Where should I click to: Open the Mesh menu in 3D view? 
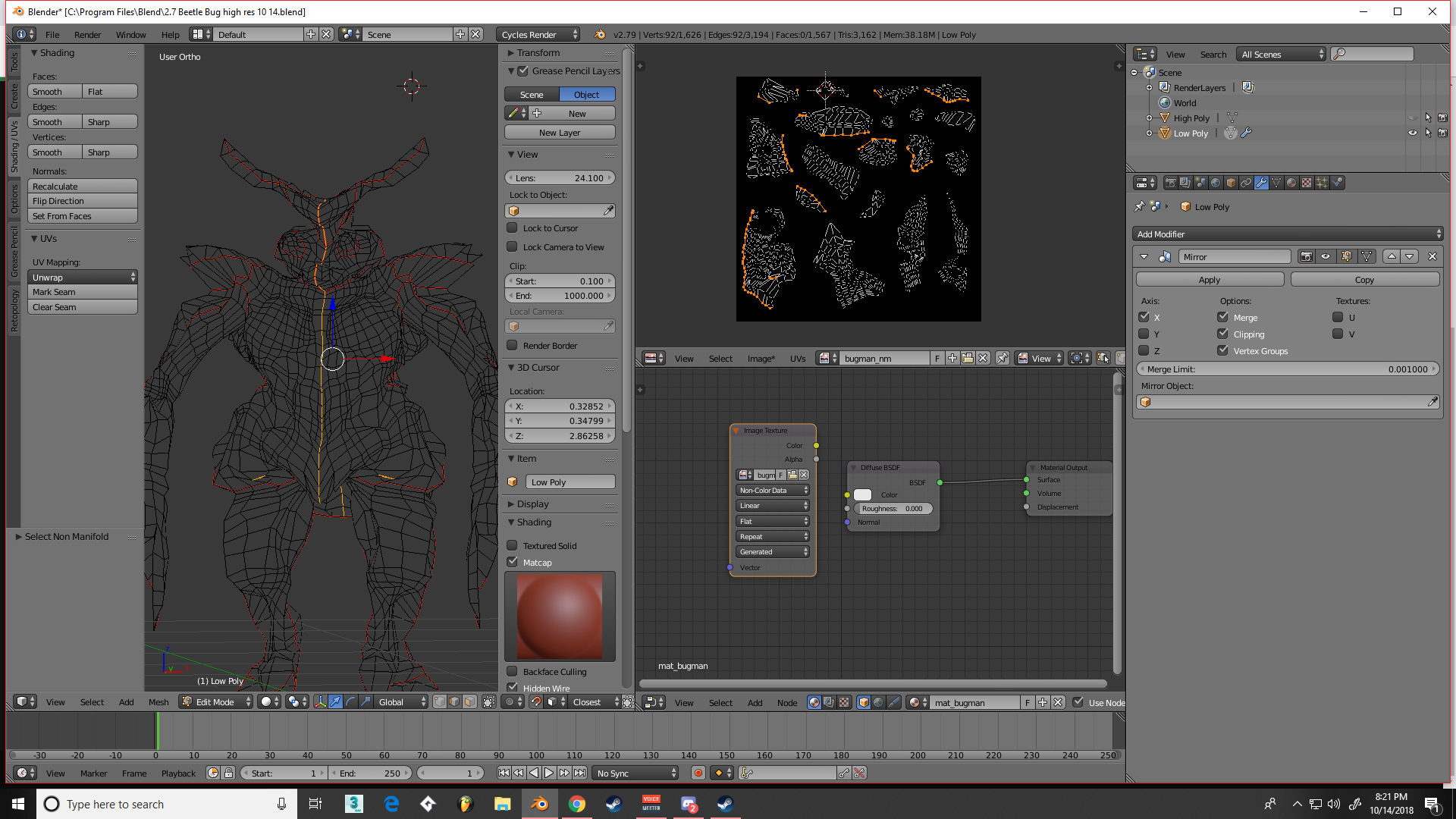tap(158, 702)
